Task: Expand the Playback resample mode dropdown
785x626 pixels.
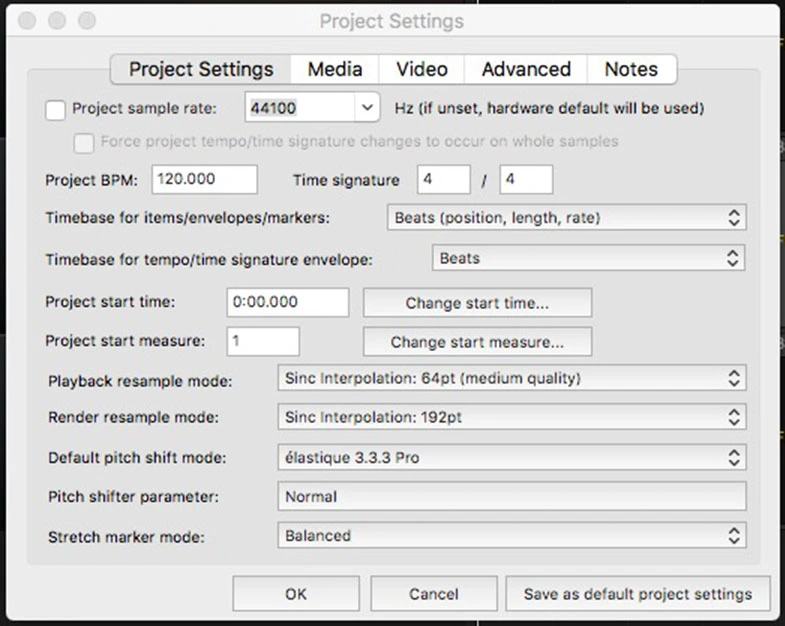Action: tap(511, 378)
